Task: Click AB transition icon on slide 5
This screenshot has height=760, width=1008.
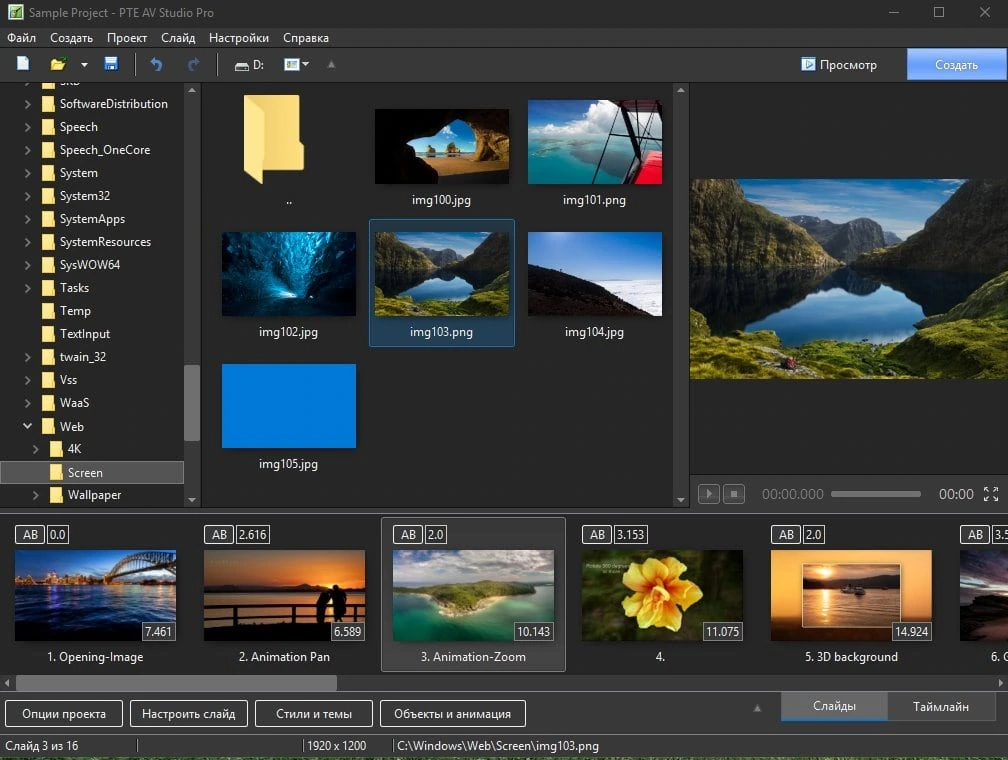Action: click(x=786, y=534)
